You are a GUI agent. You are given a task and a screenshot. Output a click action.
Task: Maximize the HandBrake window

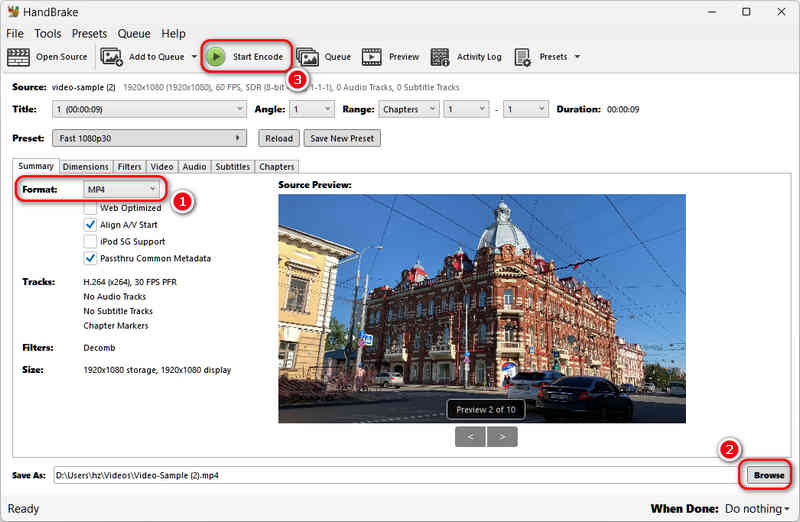coord(746,12)
